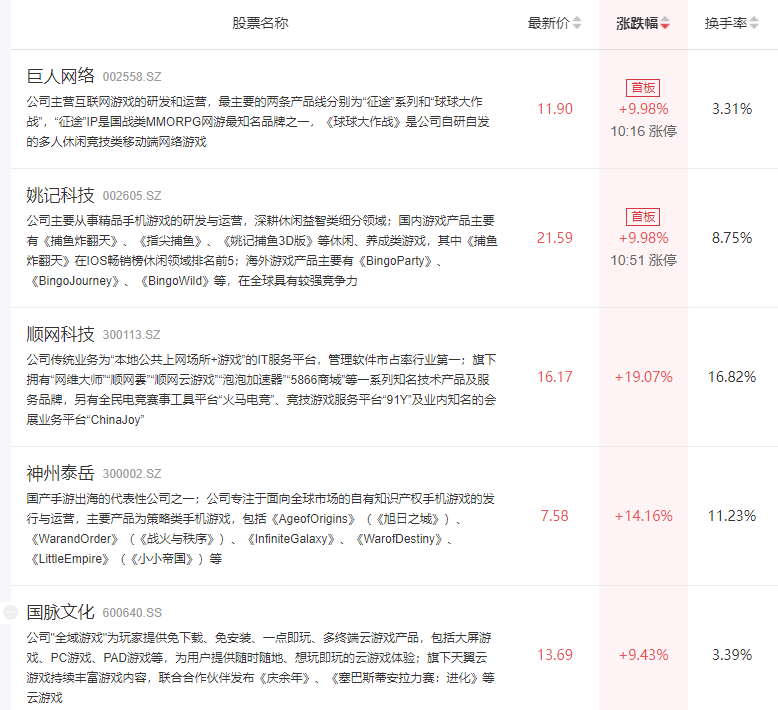Select latest price 13.69

click(x=555, y=654)
